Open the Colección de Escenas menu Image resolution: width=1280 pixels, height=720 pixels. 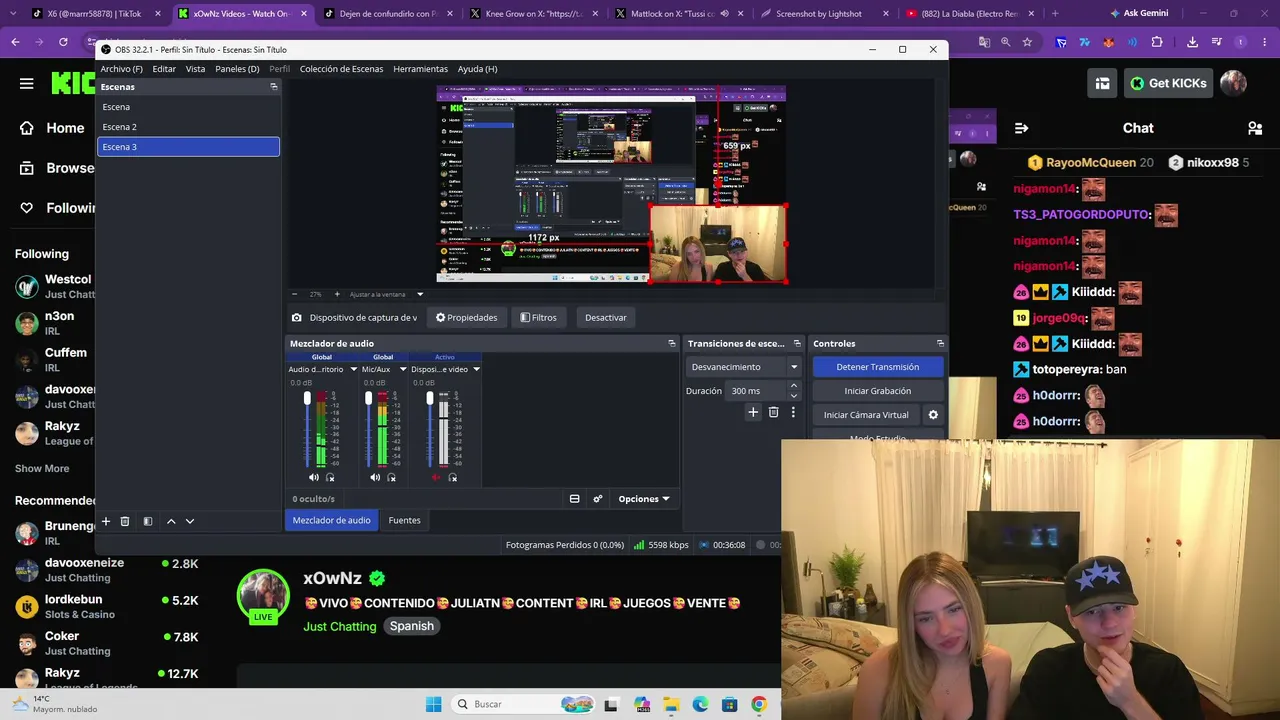(x=341, y=69)
